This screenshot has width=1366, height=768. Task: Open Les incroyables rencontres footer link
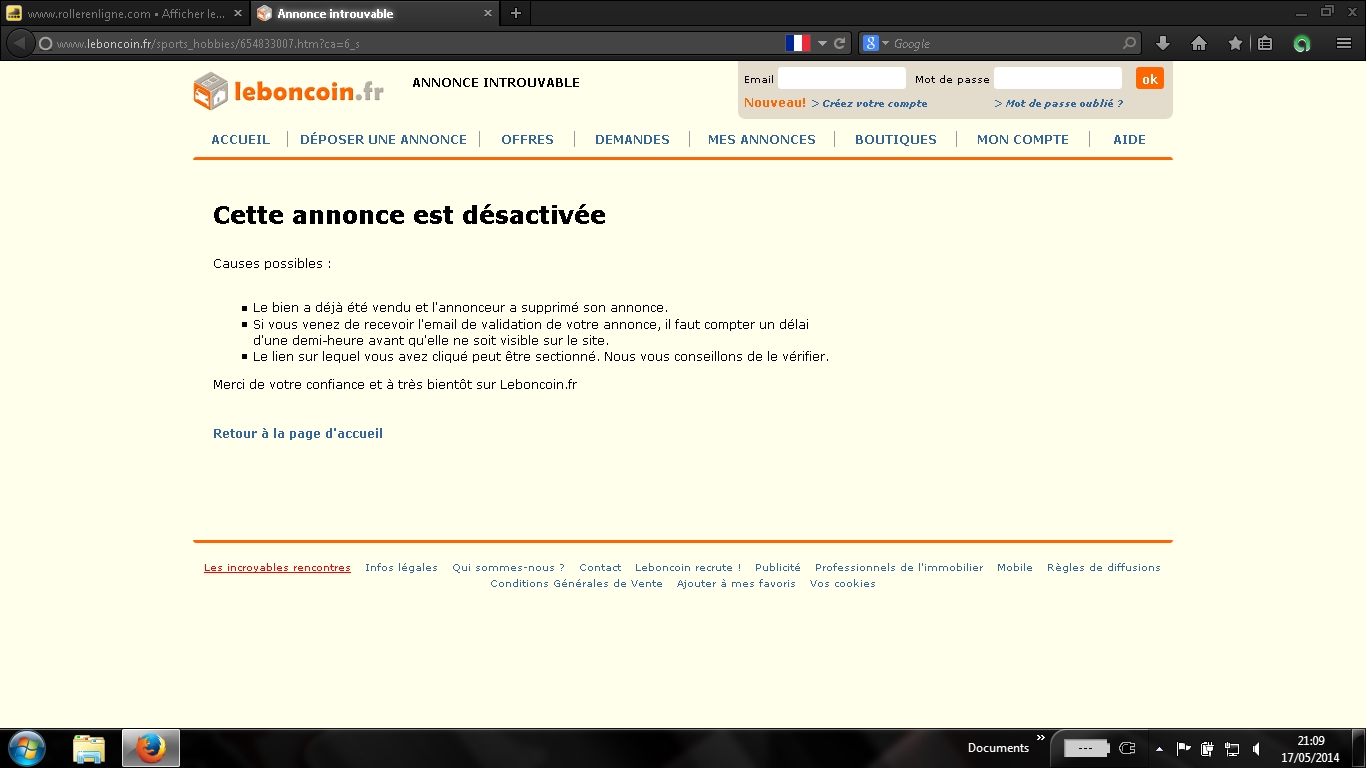tap(277, 568)
